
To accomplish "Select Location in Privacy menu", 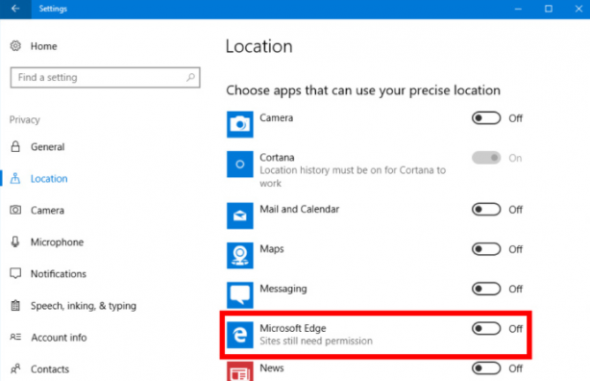I will 49,179.
